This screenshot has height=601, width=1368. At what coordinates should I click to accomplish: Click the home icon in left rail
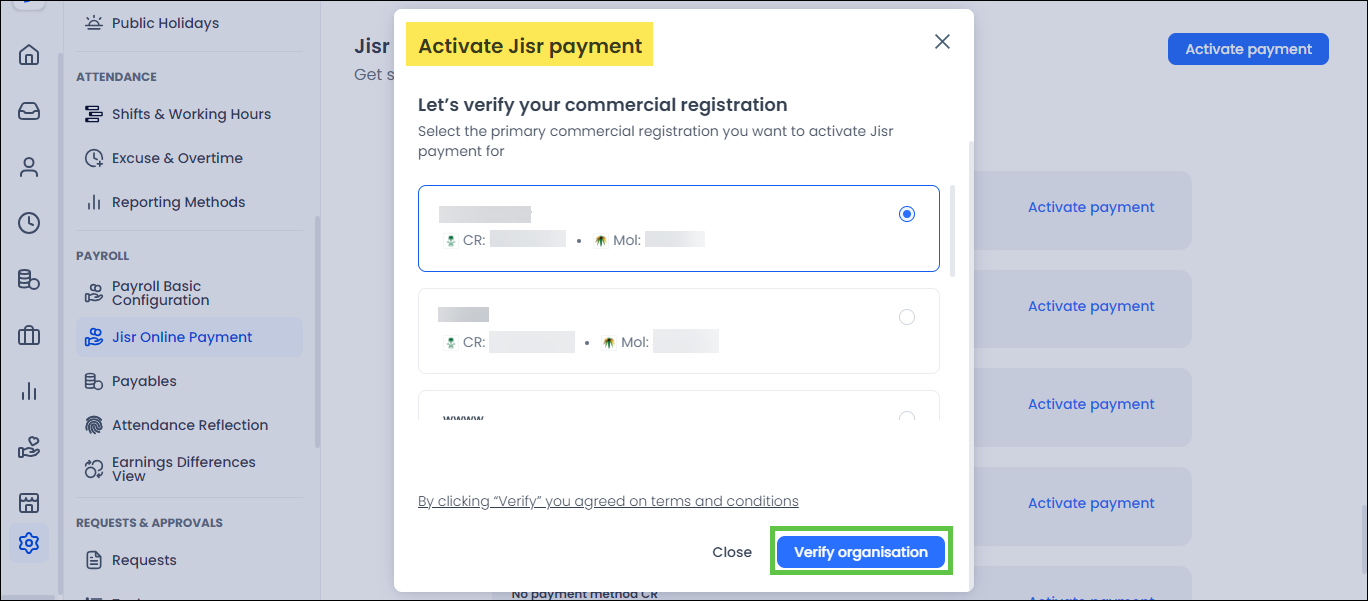pos(29,55)
